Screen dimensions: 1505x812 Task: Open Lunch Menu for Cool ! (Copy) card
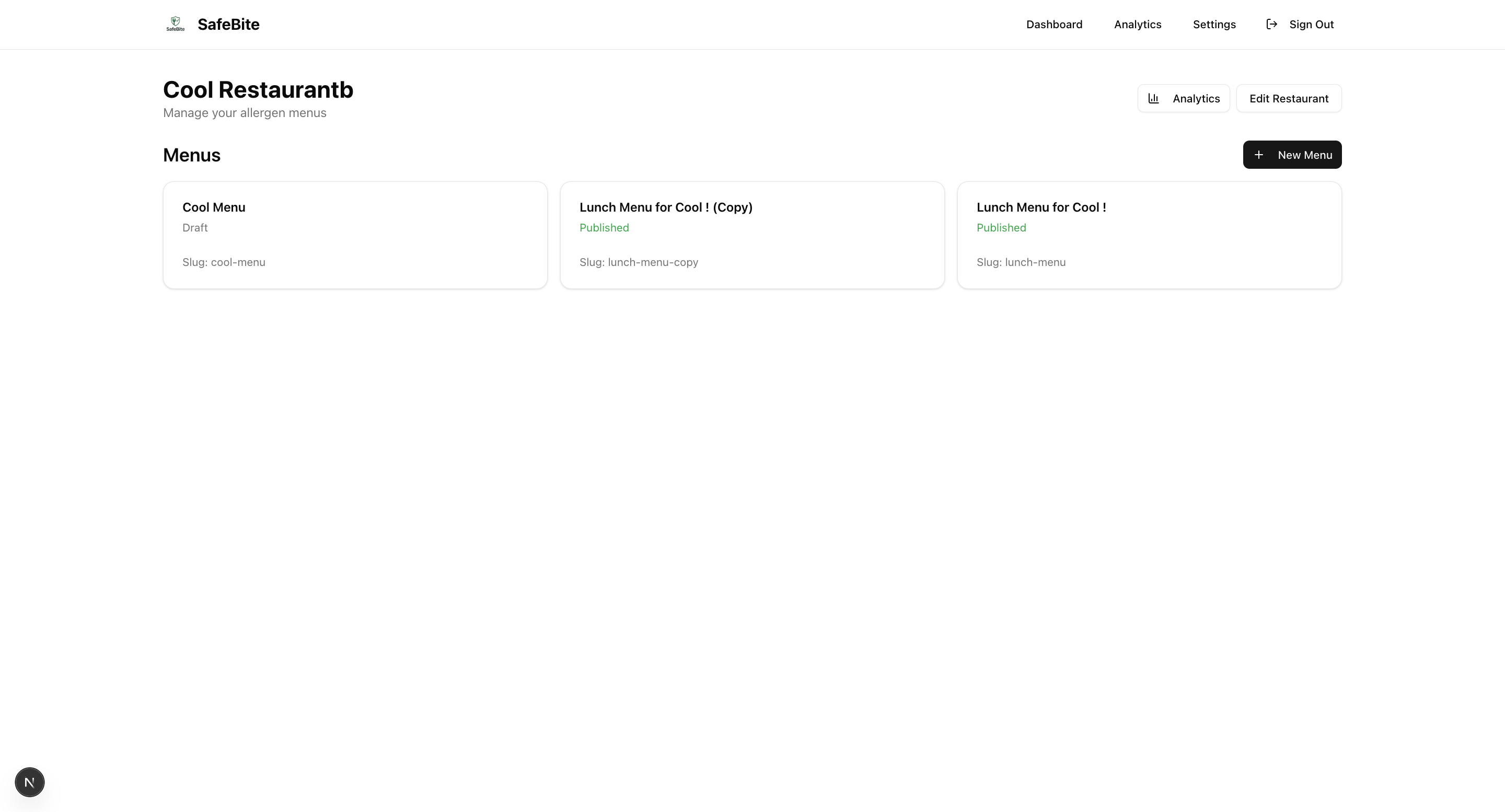click(665, 207)
